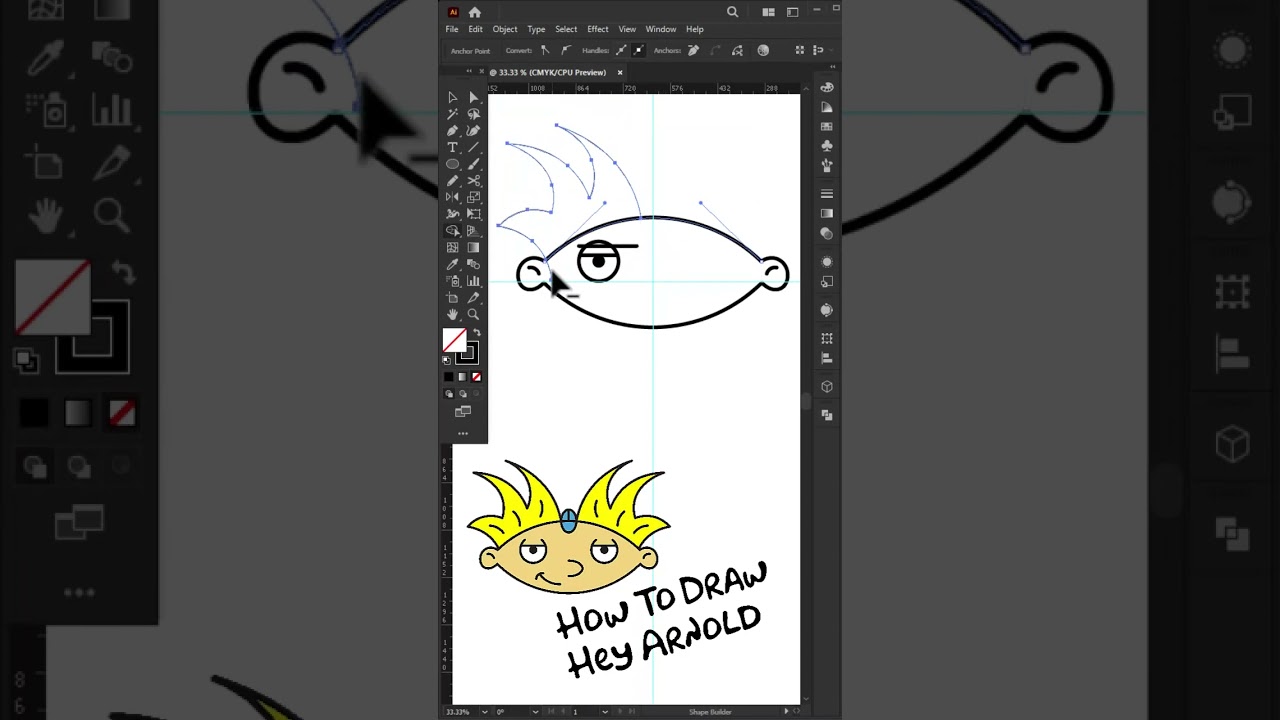Viewport: 1280px width, 720px height.
Task: Select the Paintbrush tool
Action: pos(473,164)
